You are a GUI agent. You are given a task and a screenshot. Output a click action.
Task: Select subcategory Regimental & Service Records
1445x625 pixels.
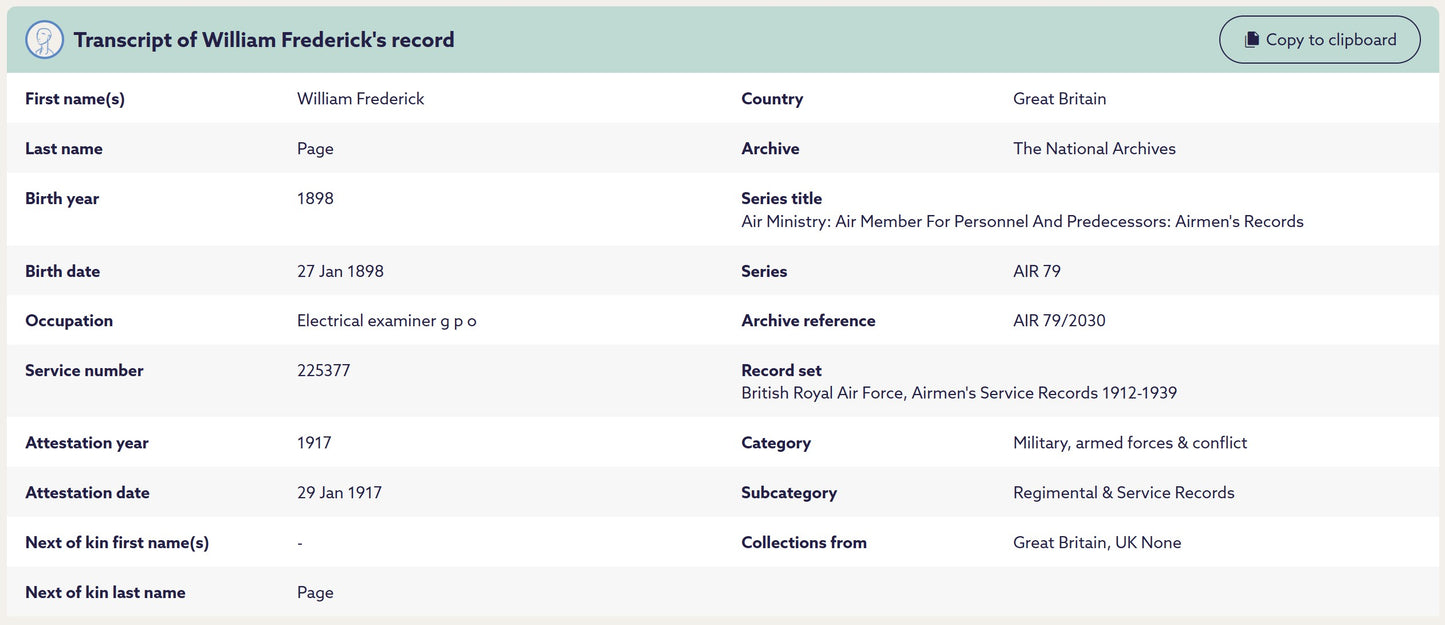coord(1123,493)
